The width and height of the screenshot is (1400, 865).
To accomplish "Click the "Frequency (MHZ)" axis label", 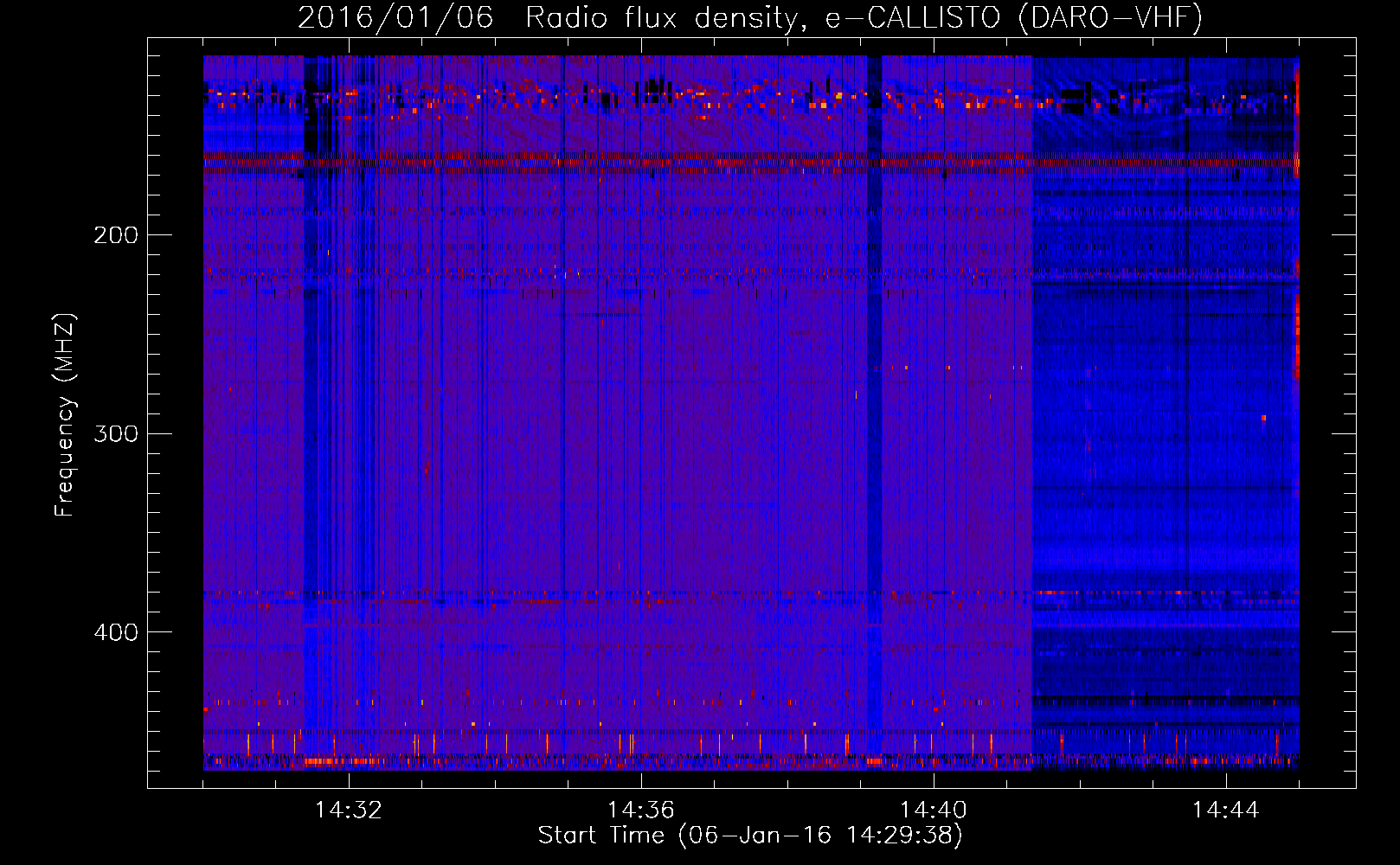I will pos(65,415).
